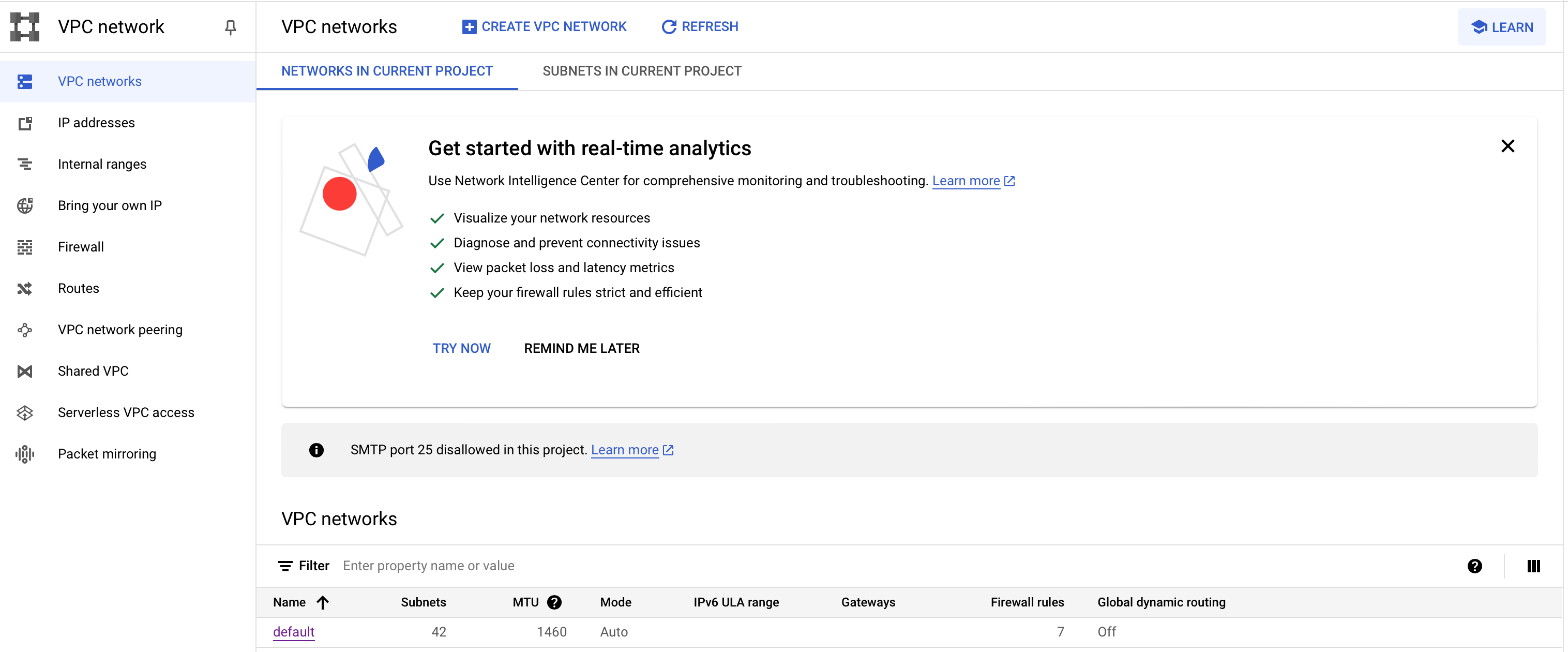This screenshot has height=652, width=1568.
Task: Click the Shared VPC sidebar icon
Action: [24, 370]
